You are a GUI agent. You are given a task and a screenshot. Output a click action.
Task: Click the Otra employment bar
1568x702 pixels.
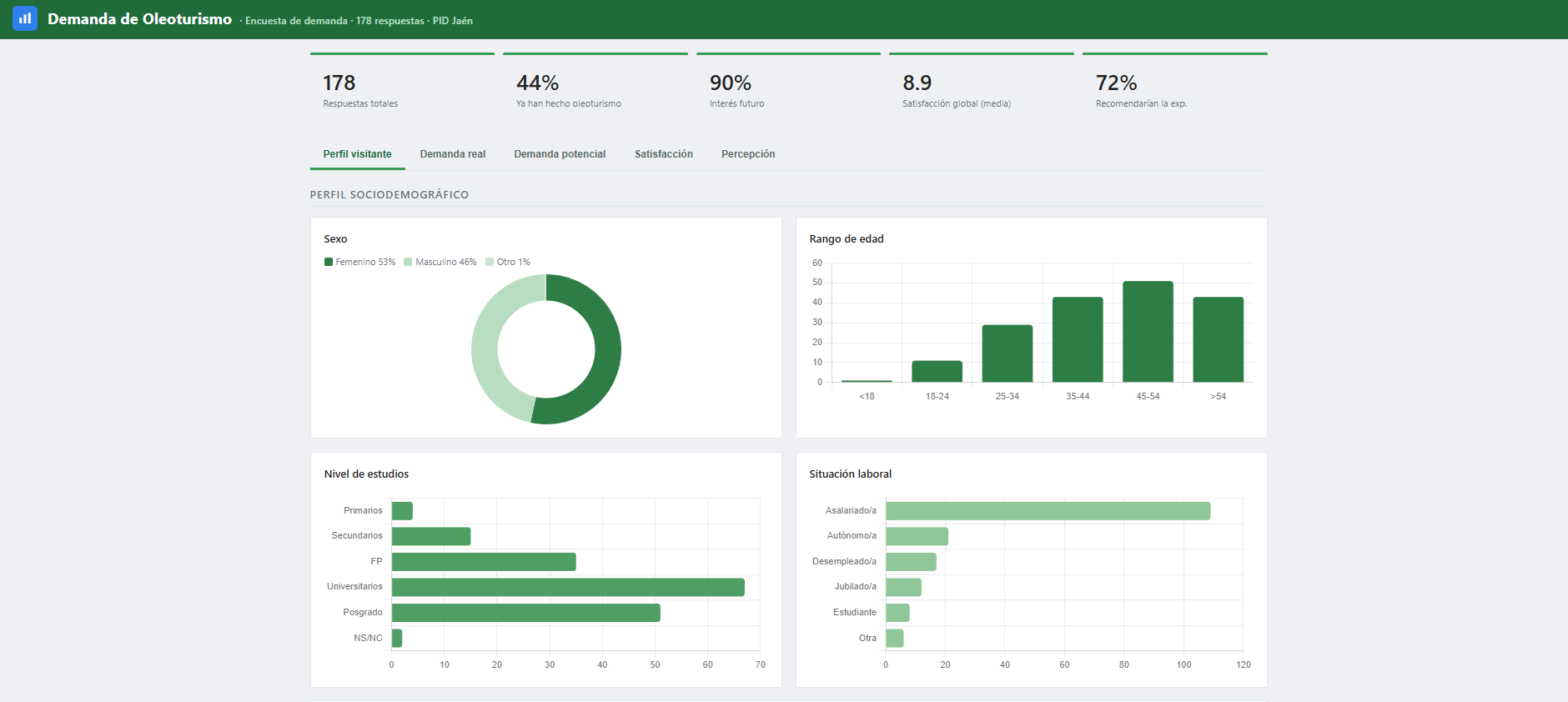coord(894,639)
